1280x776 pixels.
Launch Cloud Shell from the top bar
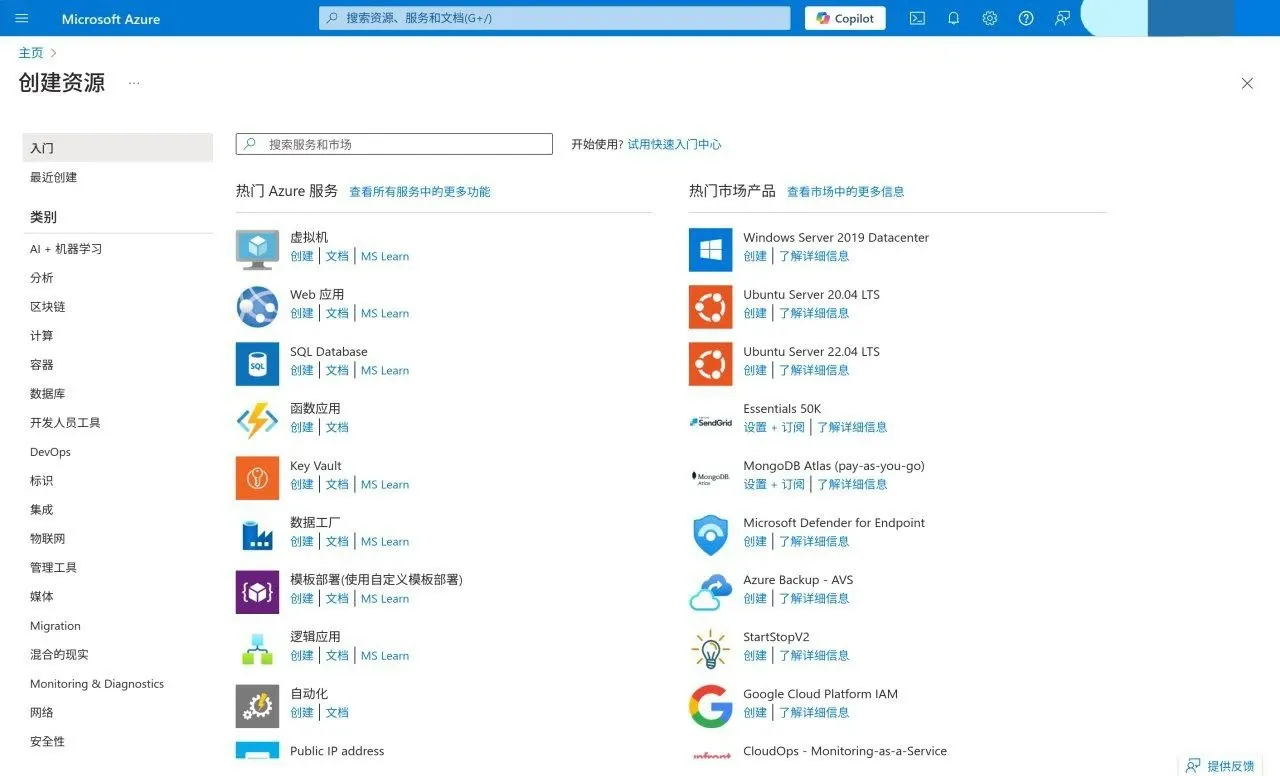(917, 18)
